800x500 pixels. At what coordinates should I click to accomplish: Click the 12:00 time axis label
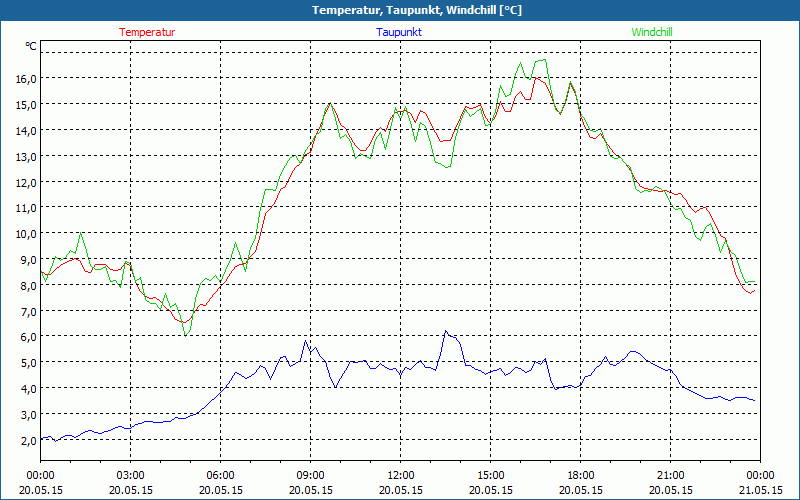point(401,476)
